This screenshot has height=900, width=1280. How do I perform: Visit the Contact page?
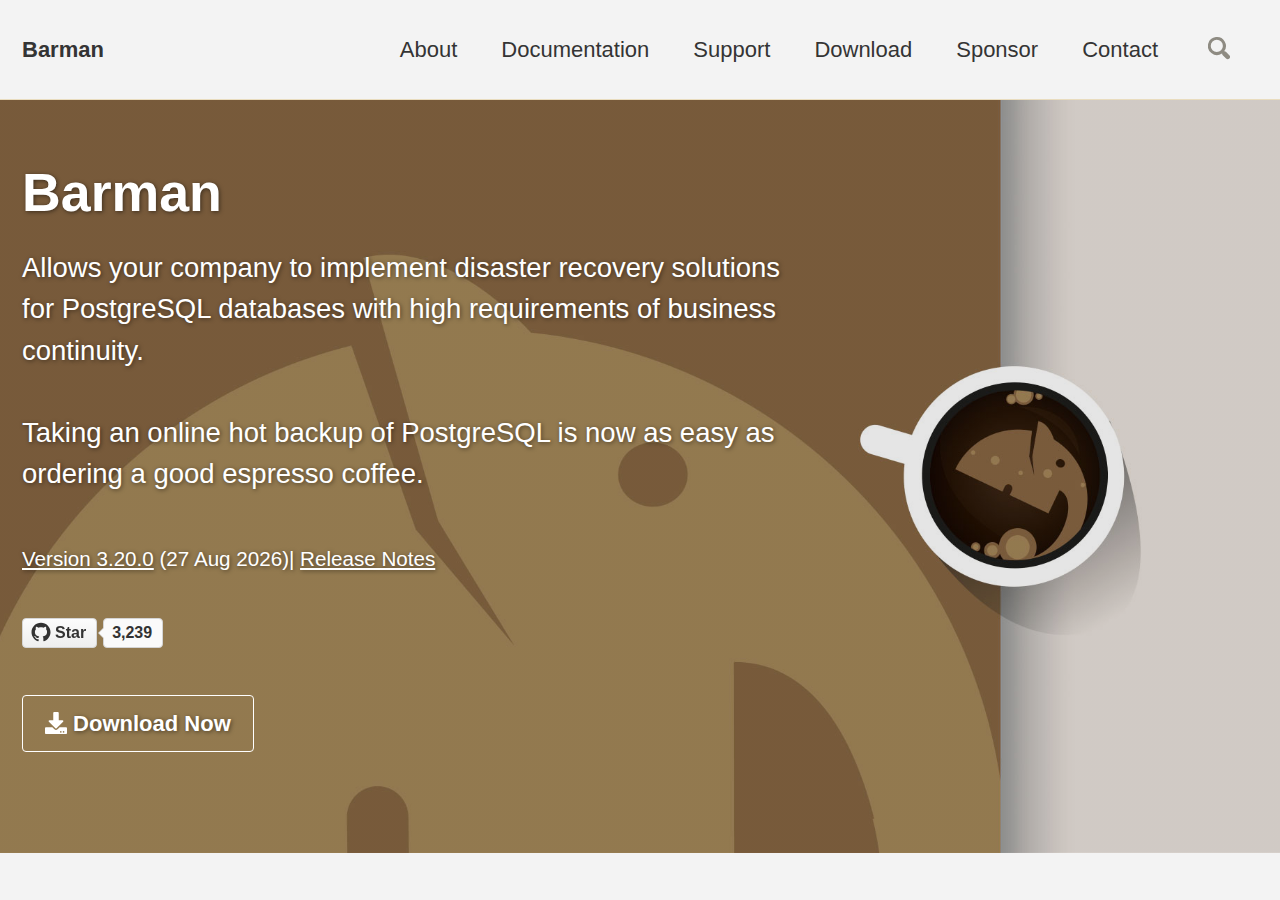(x=1120, y=49)
